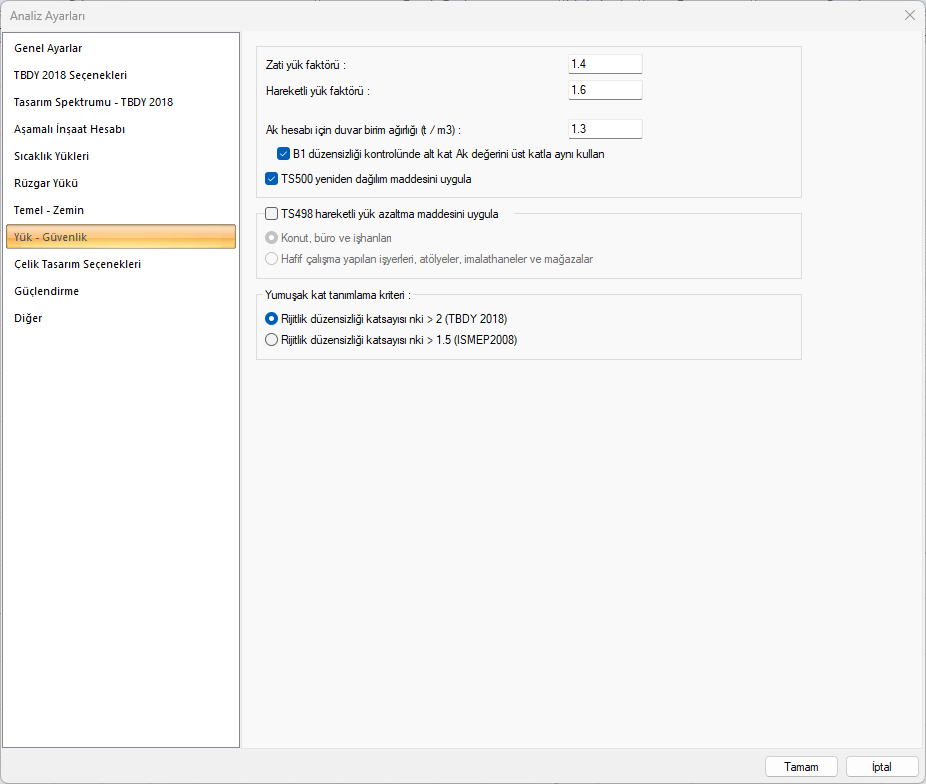This screenshot has width=926, height=784.
Task: Click the Zati yük faktörü field
Action: (x=605, y=64)
